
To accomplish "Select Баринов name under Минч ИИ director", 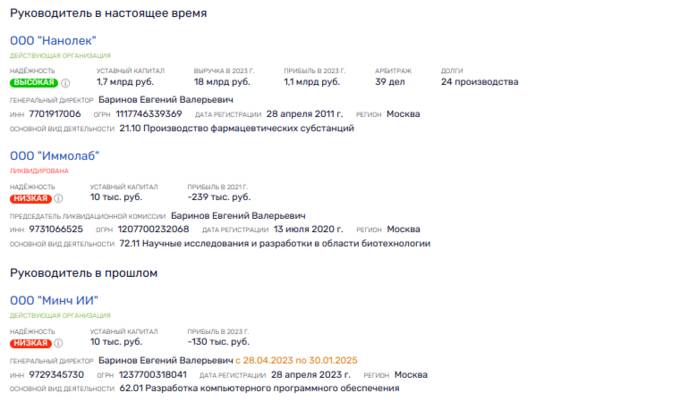I will click(x=166, y=360).
